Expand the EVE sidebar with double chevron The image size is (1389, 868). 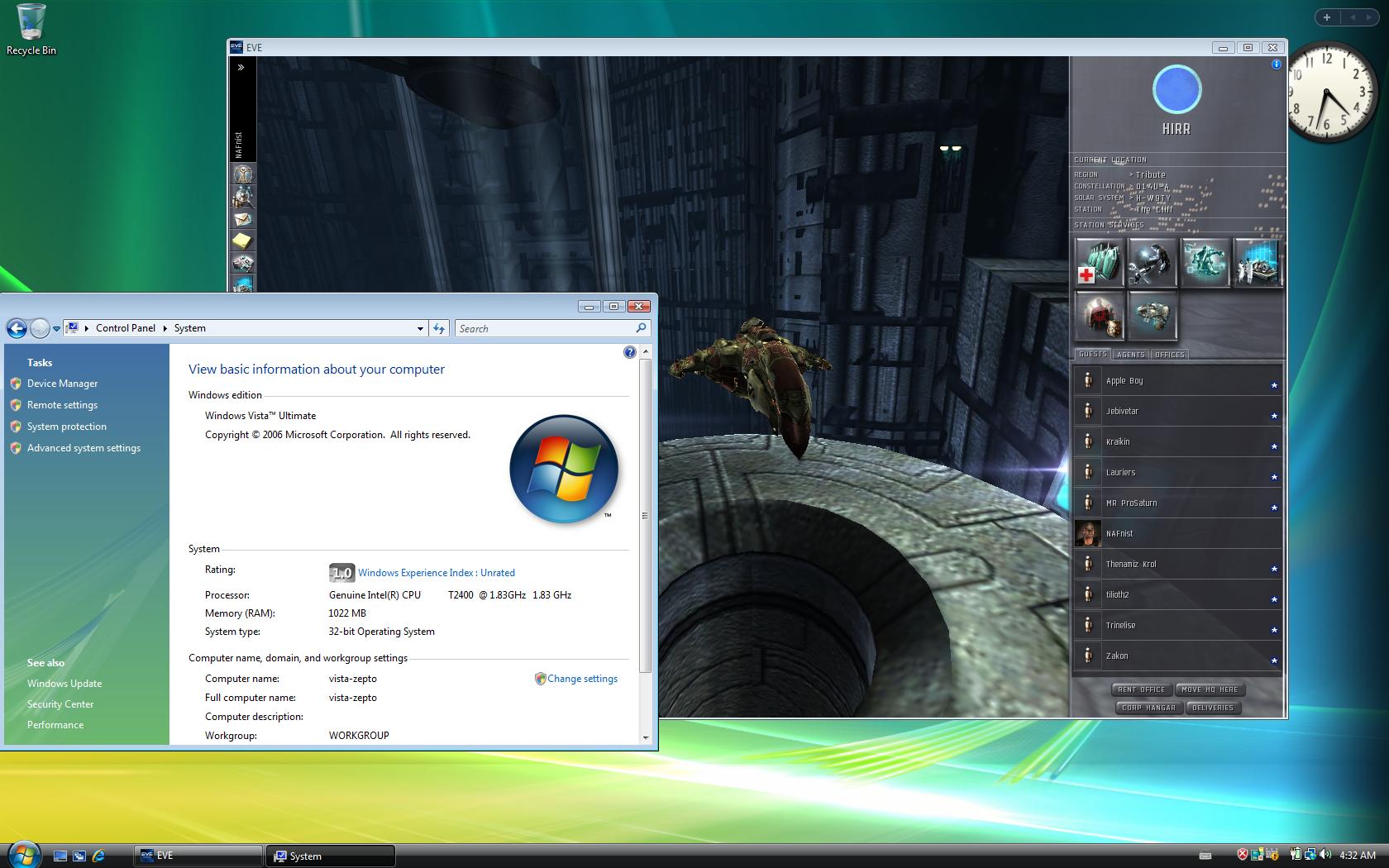point(241,68)
